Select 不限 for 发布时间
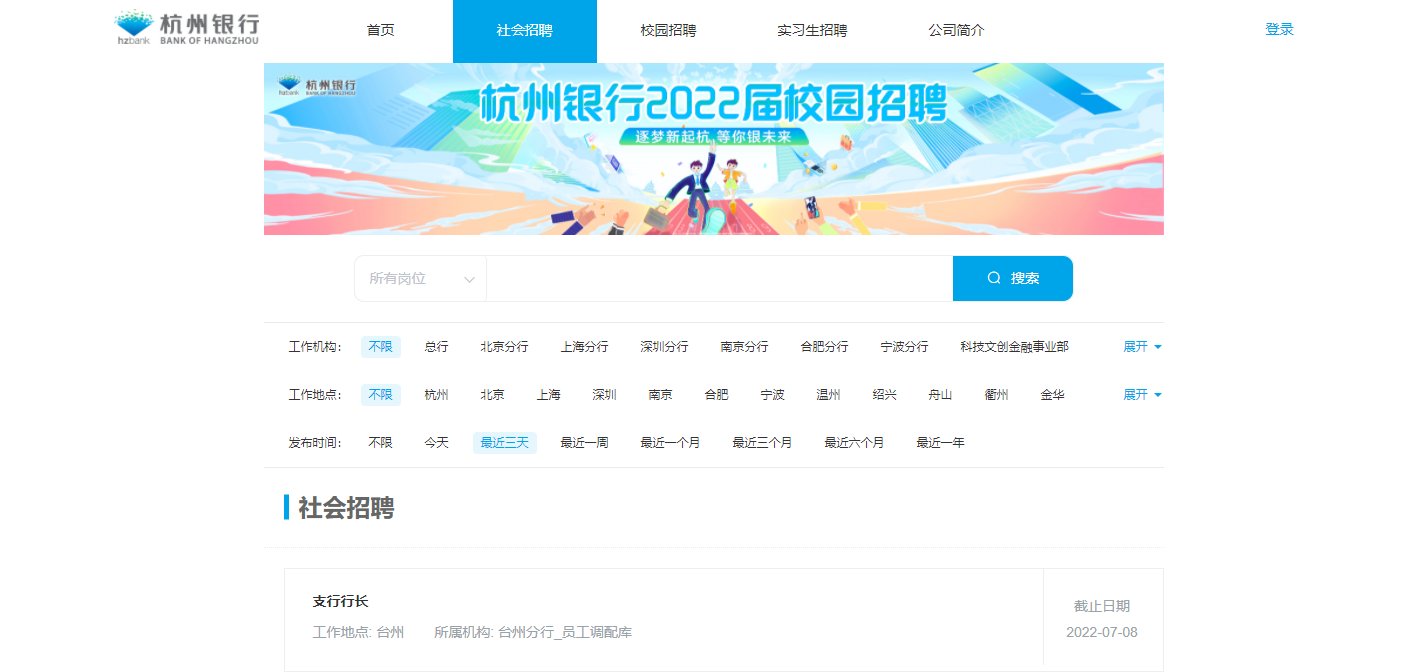Image resolution: width=1411 pixels, height=672 pixels. (380, 443)
